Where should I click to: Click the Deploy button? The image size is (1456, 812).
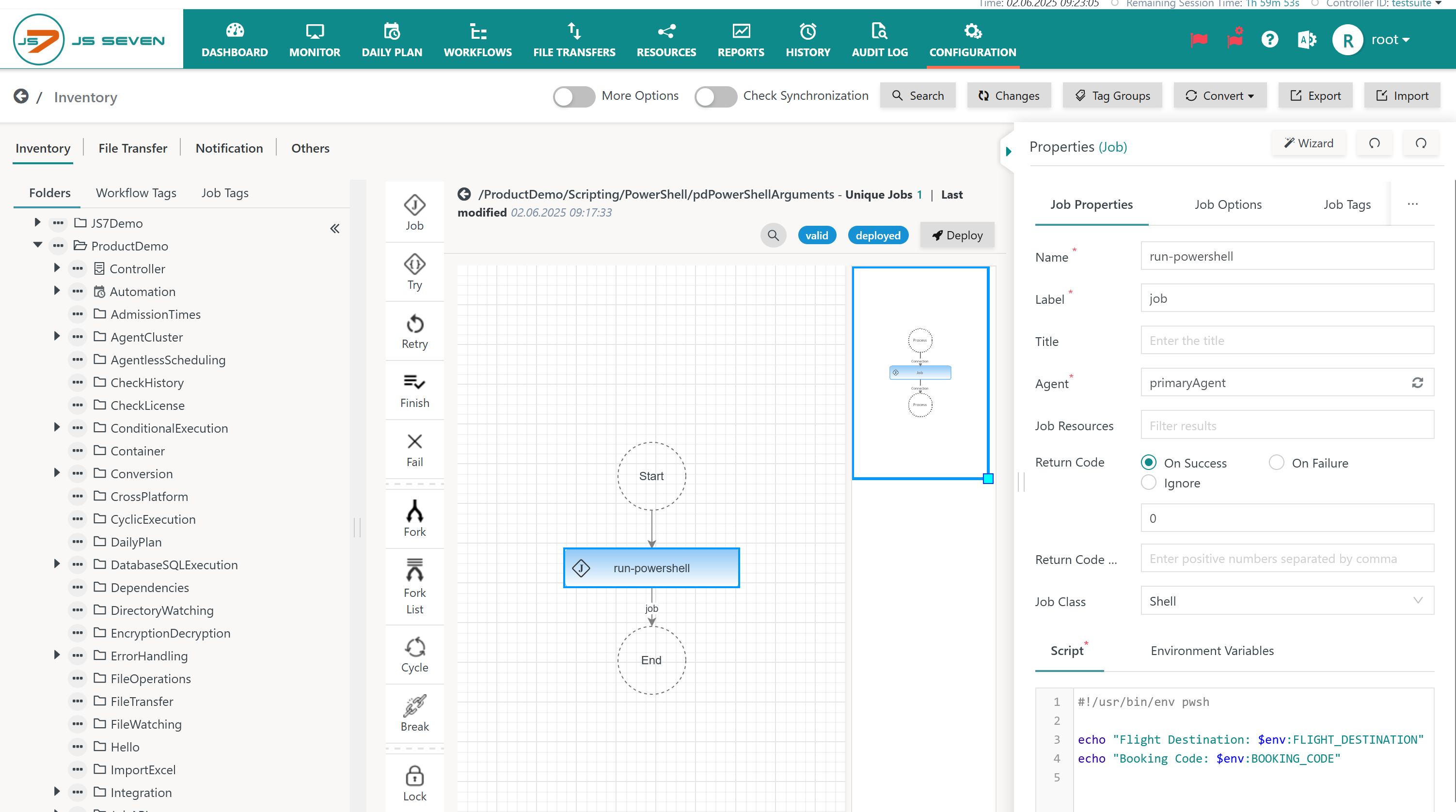click(957, 235)
